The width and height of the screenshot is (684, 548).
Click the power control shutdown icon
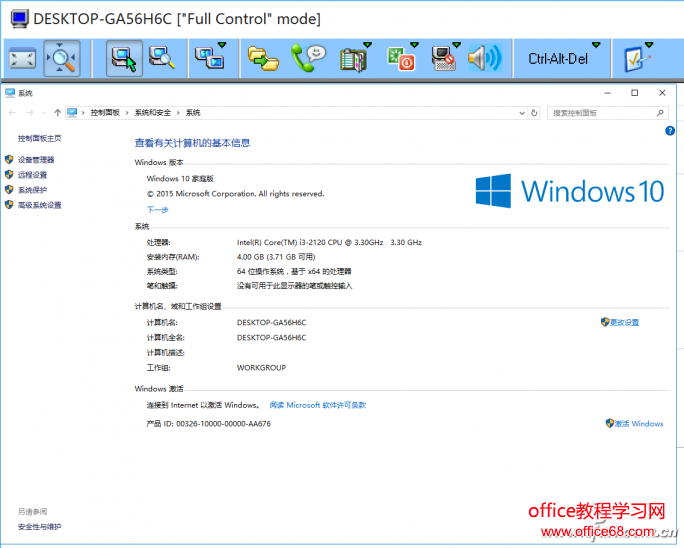pos(401,59)
